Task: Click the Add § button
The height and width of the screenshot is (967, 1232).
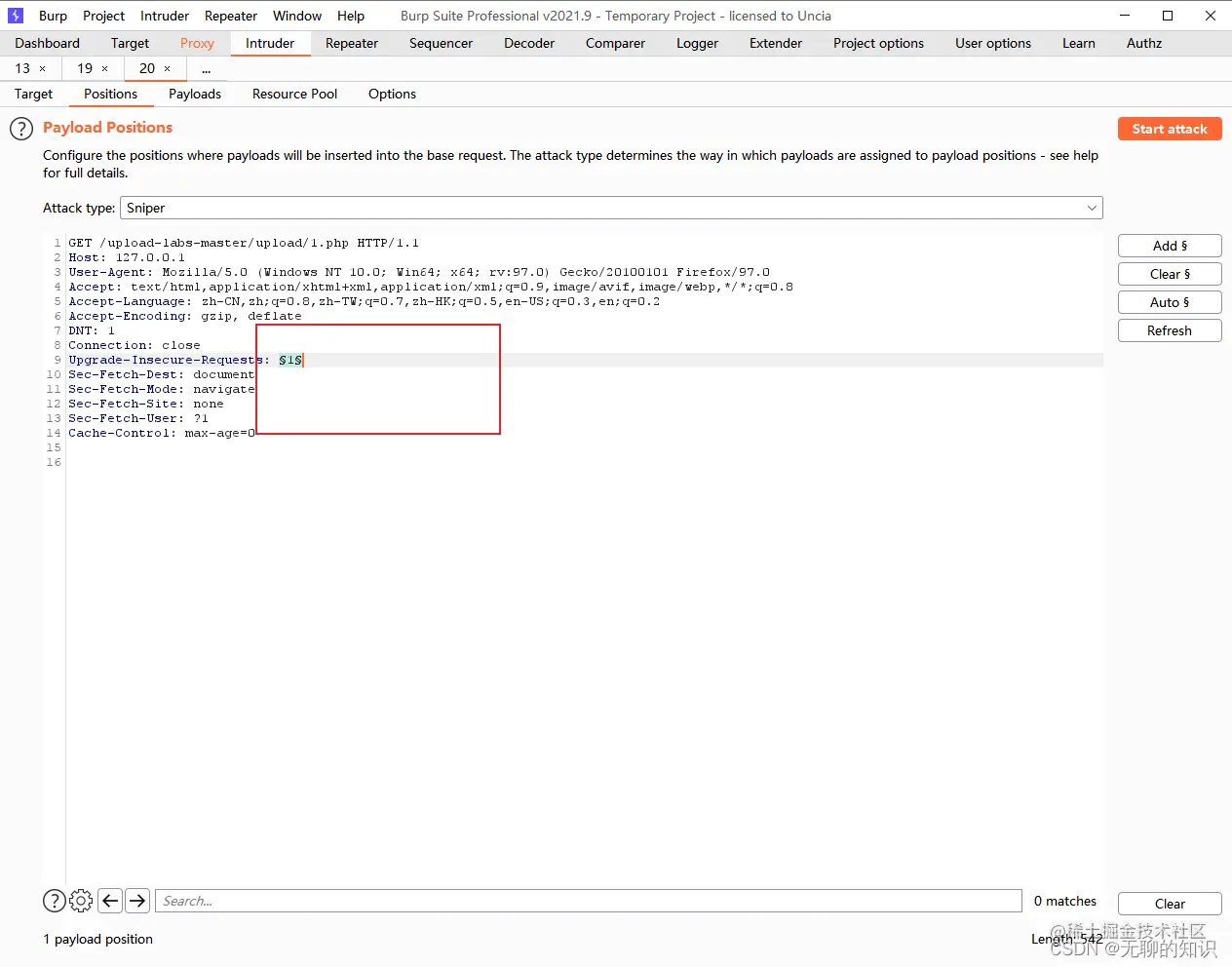Action: coord(1170,246)
